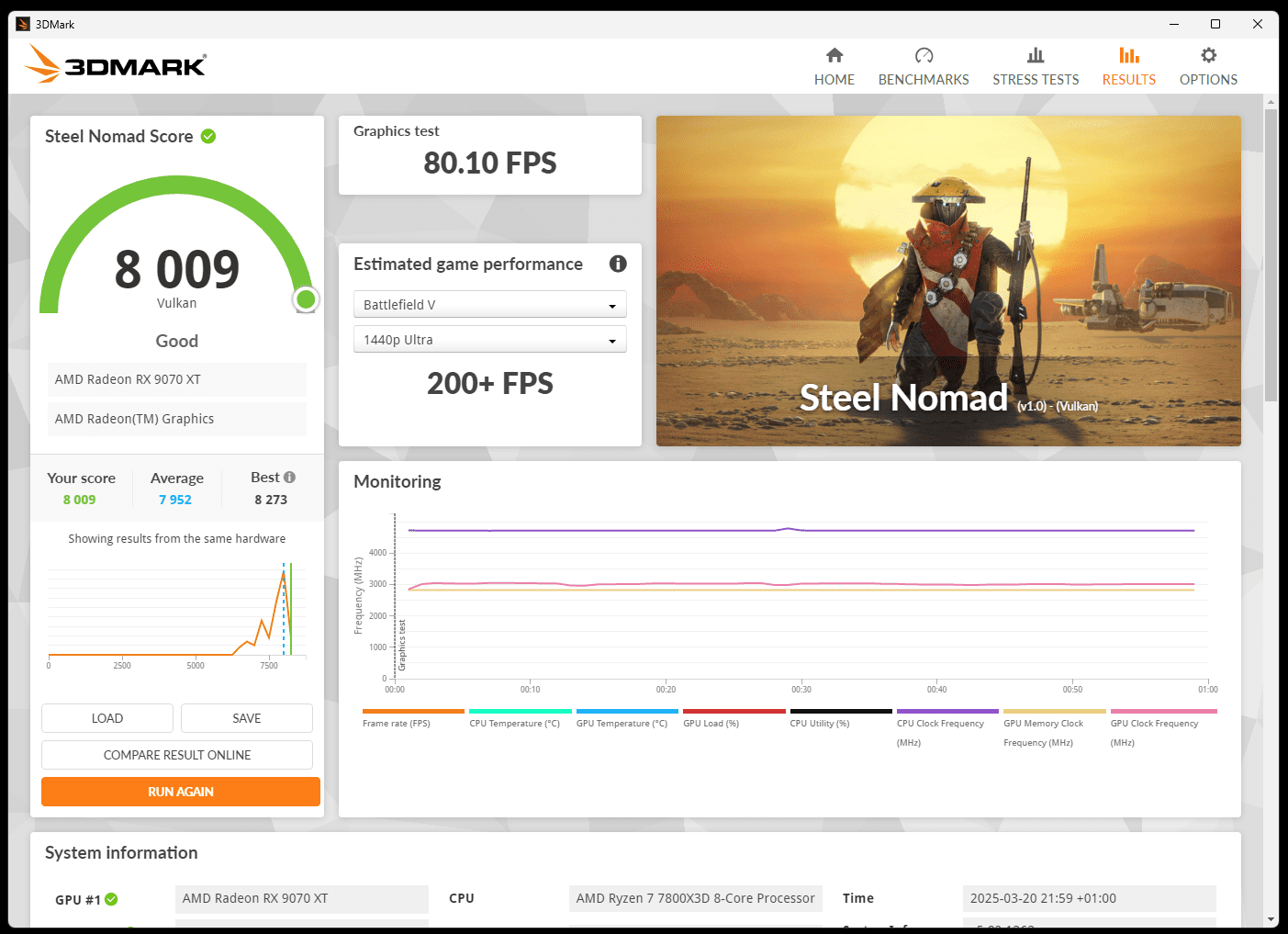Click the AMD Radeon(TM) Graphics field

pos(177,419)
